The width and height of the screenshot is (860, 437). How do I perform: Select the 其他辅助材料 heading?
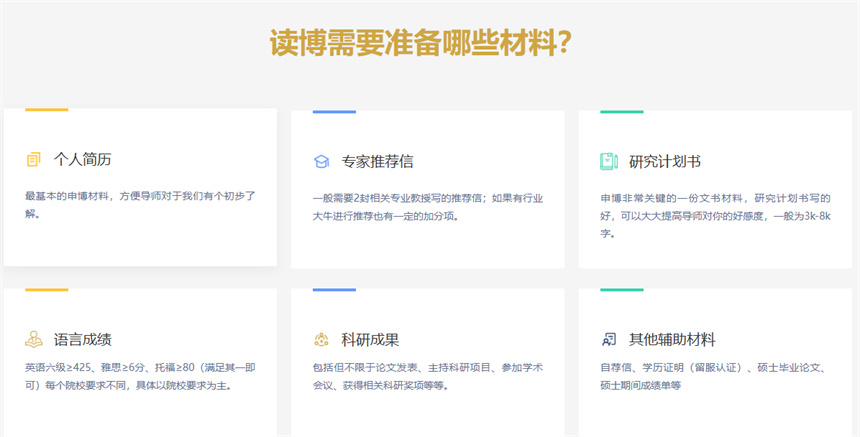[x=672, y=339]
